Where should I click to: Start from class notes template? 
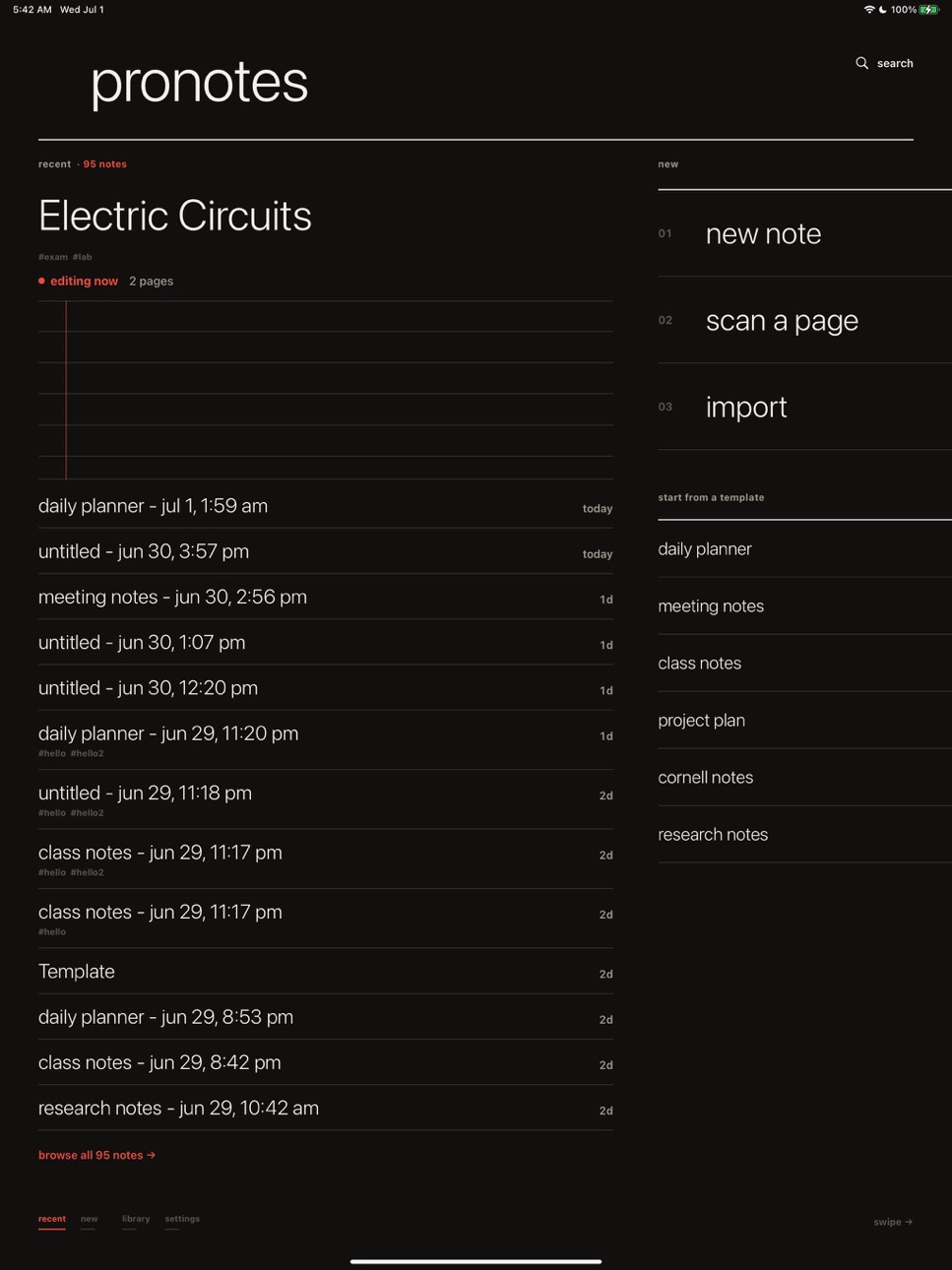point(804,664)
